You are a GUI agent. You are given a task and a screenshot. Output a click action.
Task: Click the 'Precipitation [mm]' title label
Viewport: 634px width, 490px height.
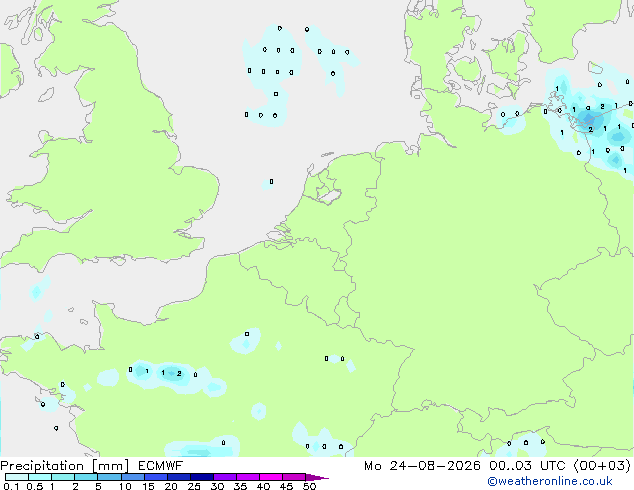pyautogui.click(x=65, y=466)
